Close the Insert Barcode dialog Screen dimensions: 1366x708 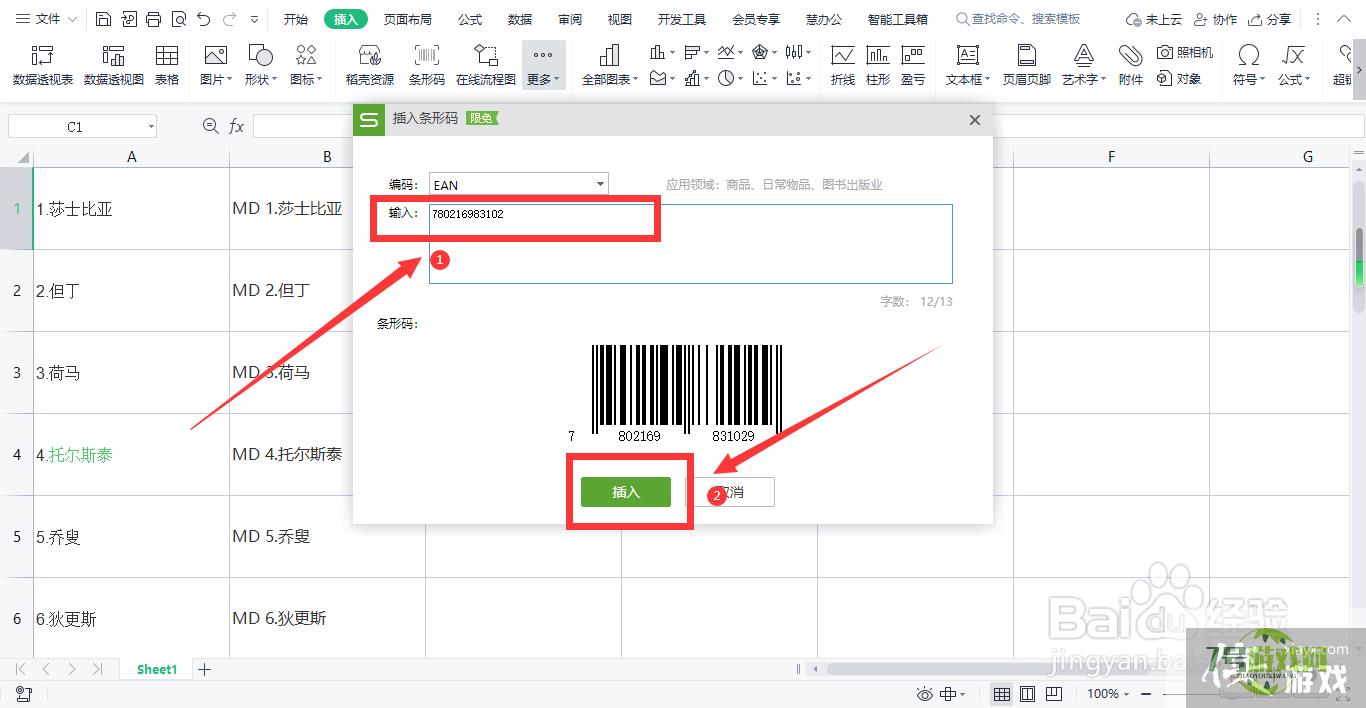pos(975,120)
